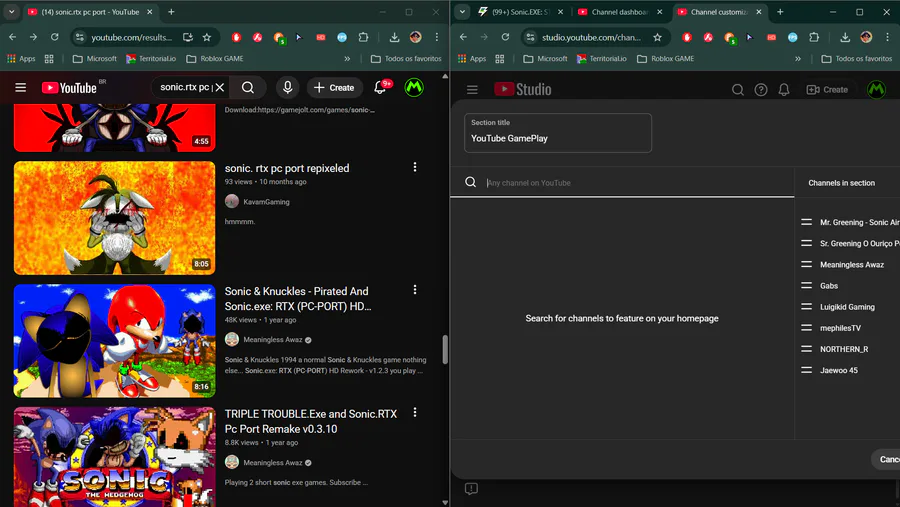Open search in YouTube Studio header
This screenshot has height=507, width=900.
[738, 90]
